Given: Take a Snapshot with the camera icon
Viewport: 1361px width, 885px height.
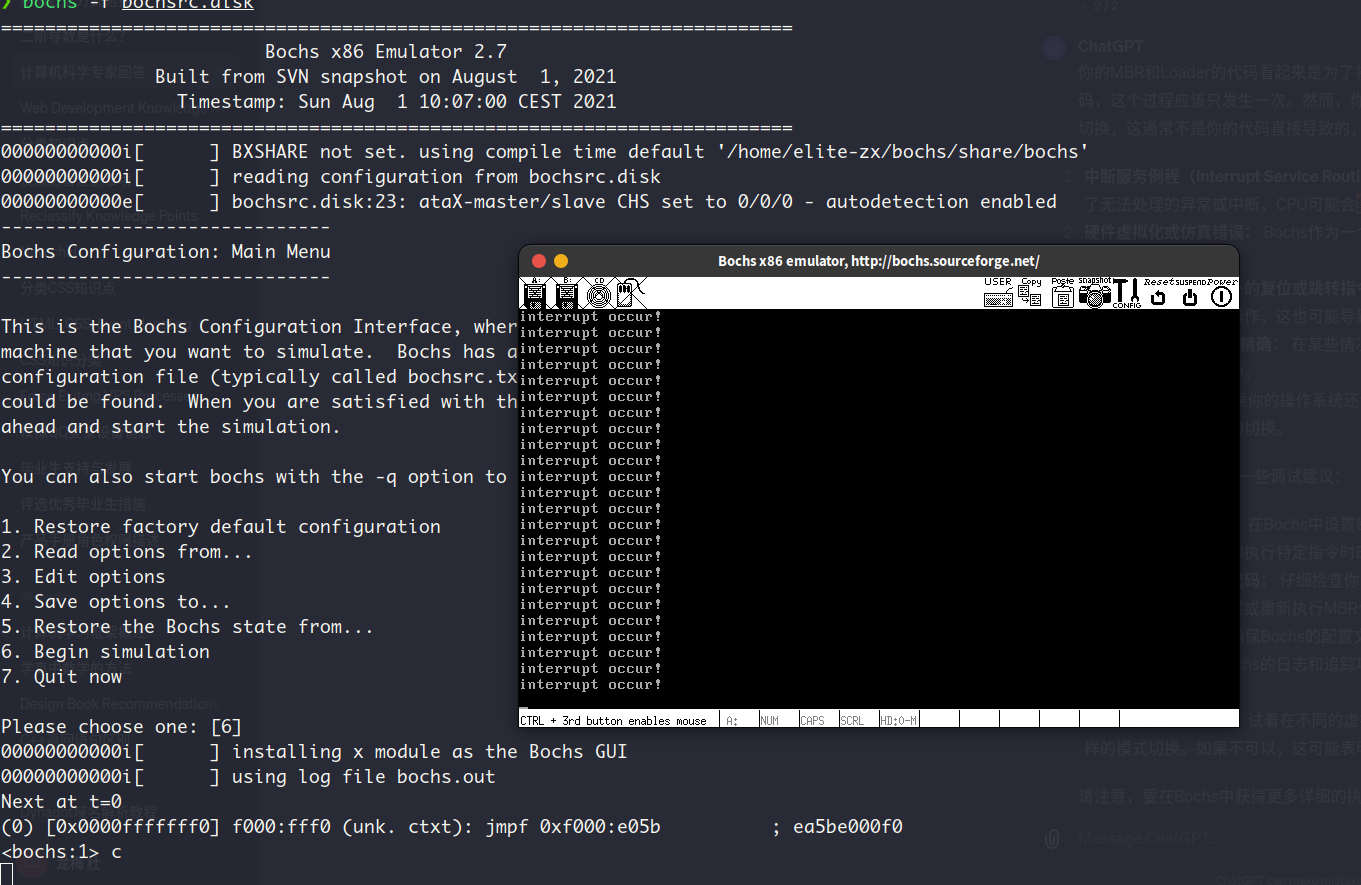Looking at the screenshot, I should (1094, 294).
